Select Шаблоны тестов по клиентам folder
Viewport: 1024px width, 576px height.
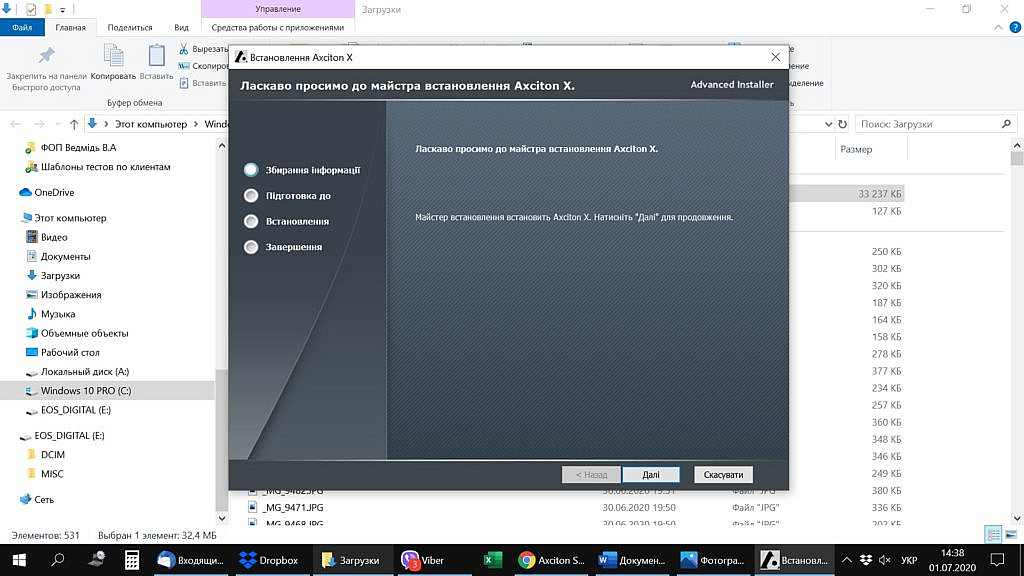point(105,167)
